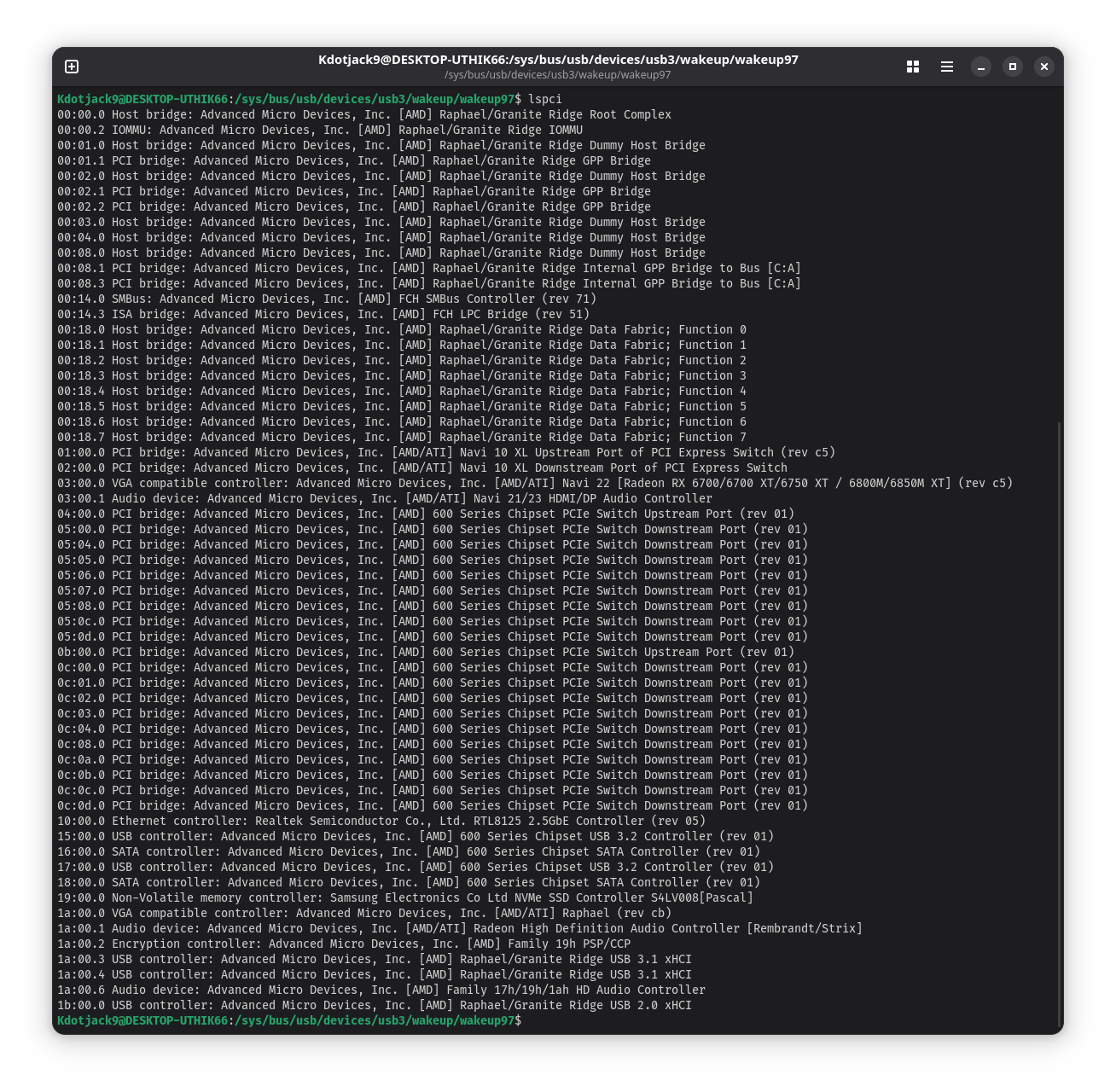The image size is (1116, 1092).
Task: Click the 16:00.0 SATA Controller line
Action: tap(409, 851)
